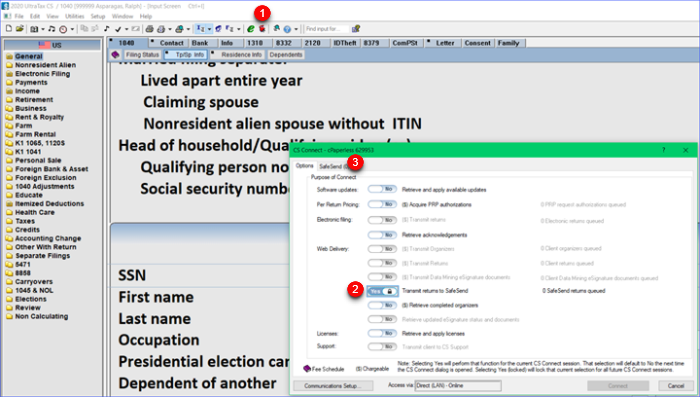The height and width of the screenshot is (397, 700).
Task: Click the green 'e' electronic filing icon
Action: coord(251,29)
